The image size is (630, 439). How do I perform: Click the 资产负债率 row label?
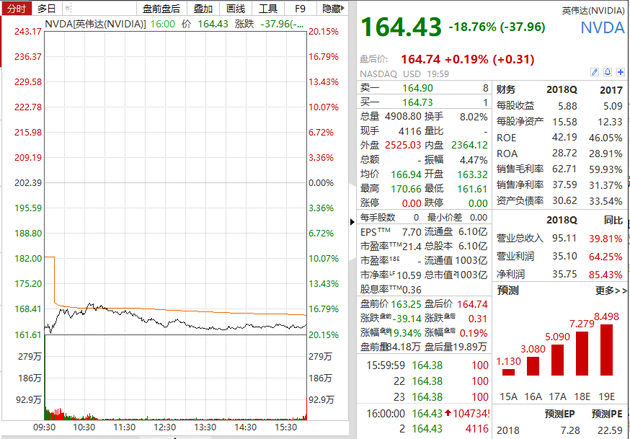click(520, 200)
